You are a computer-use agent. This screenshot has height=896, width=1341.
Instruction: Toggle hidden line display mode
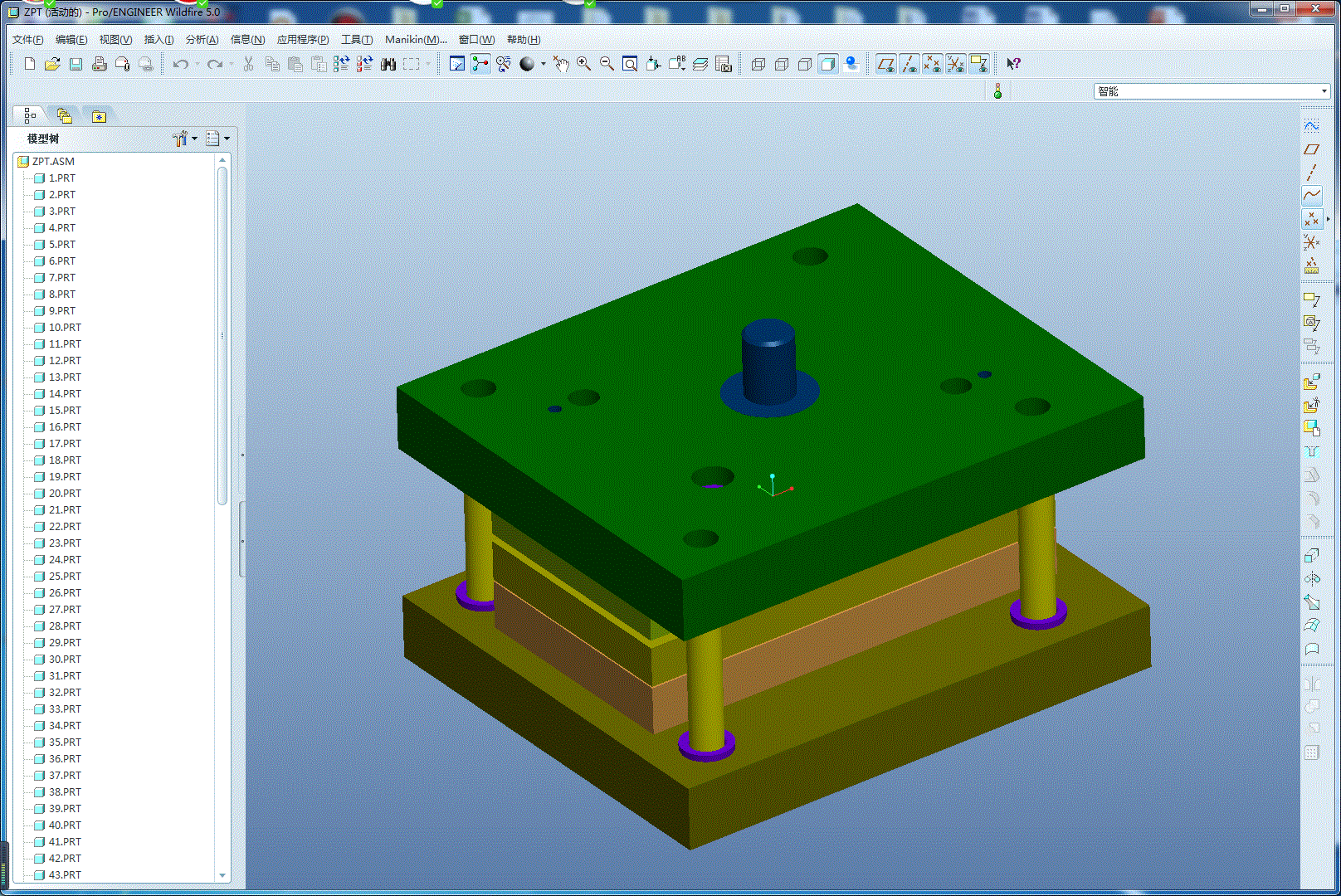[x=781, y=64]
